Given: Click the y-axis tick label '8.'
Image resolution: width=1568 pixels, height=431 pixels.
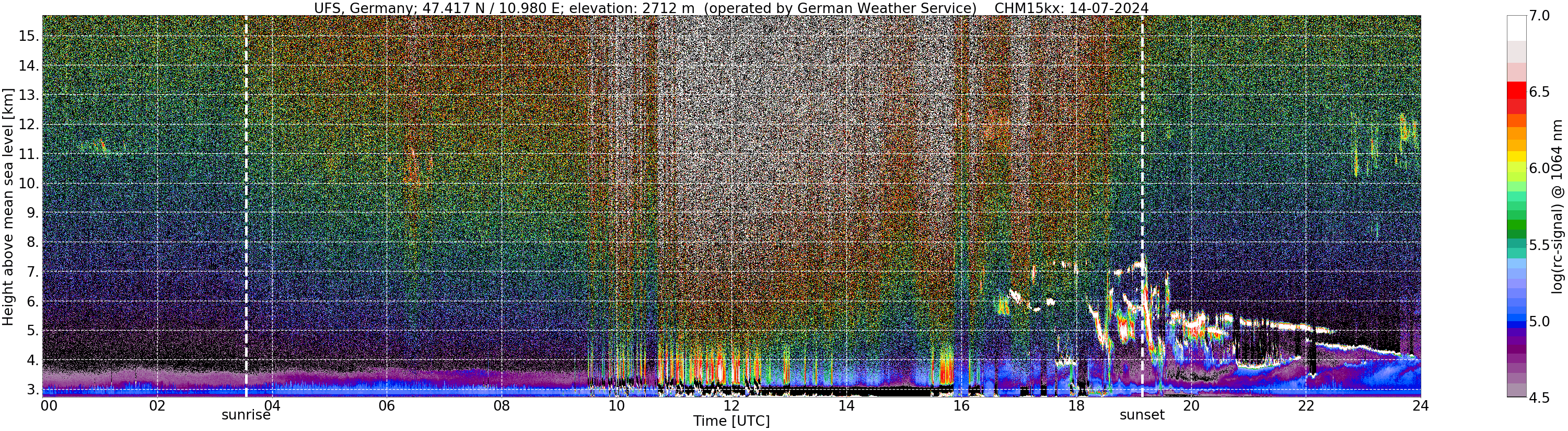Looking at the screenshot, I should coord(33,242).
